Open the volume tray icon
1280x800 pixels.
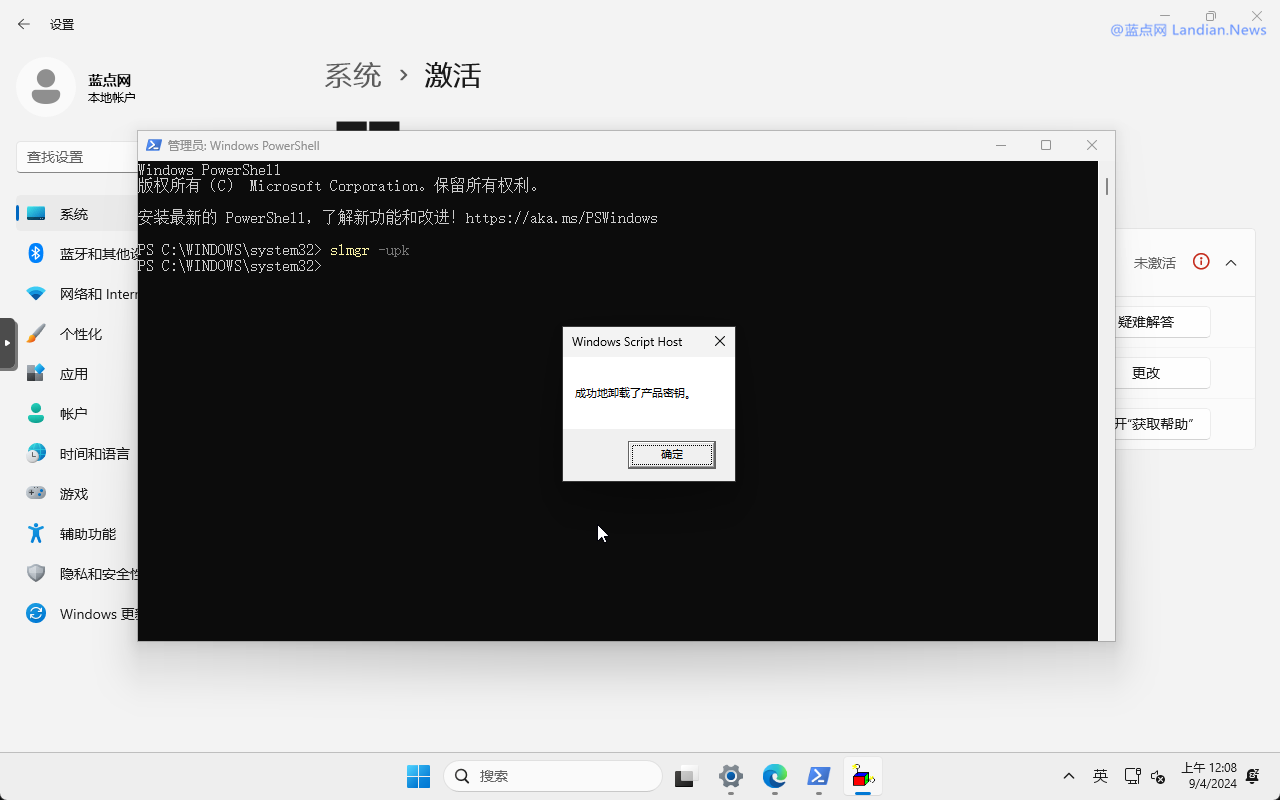click(x=1158, y=776)
